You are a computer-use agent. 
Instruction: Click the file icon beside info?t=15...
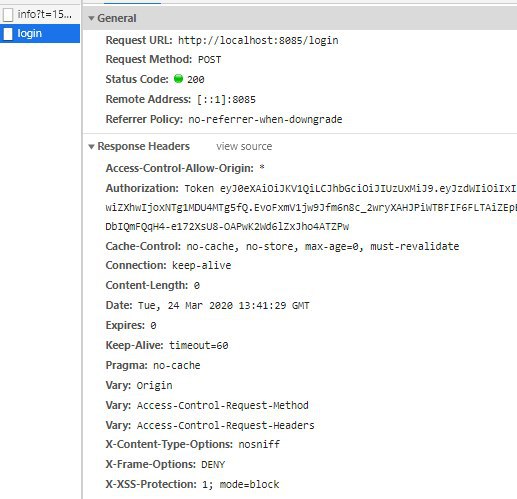(8, 15)
